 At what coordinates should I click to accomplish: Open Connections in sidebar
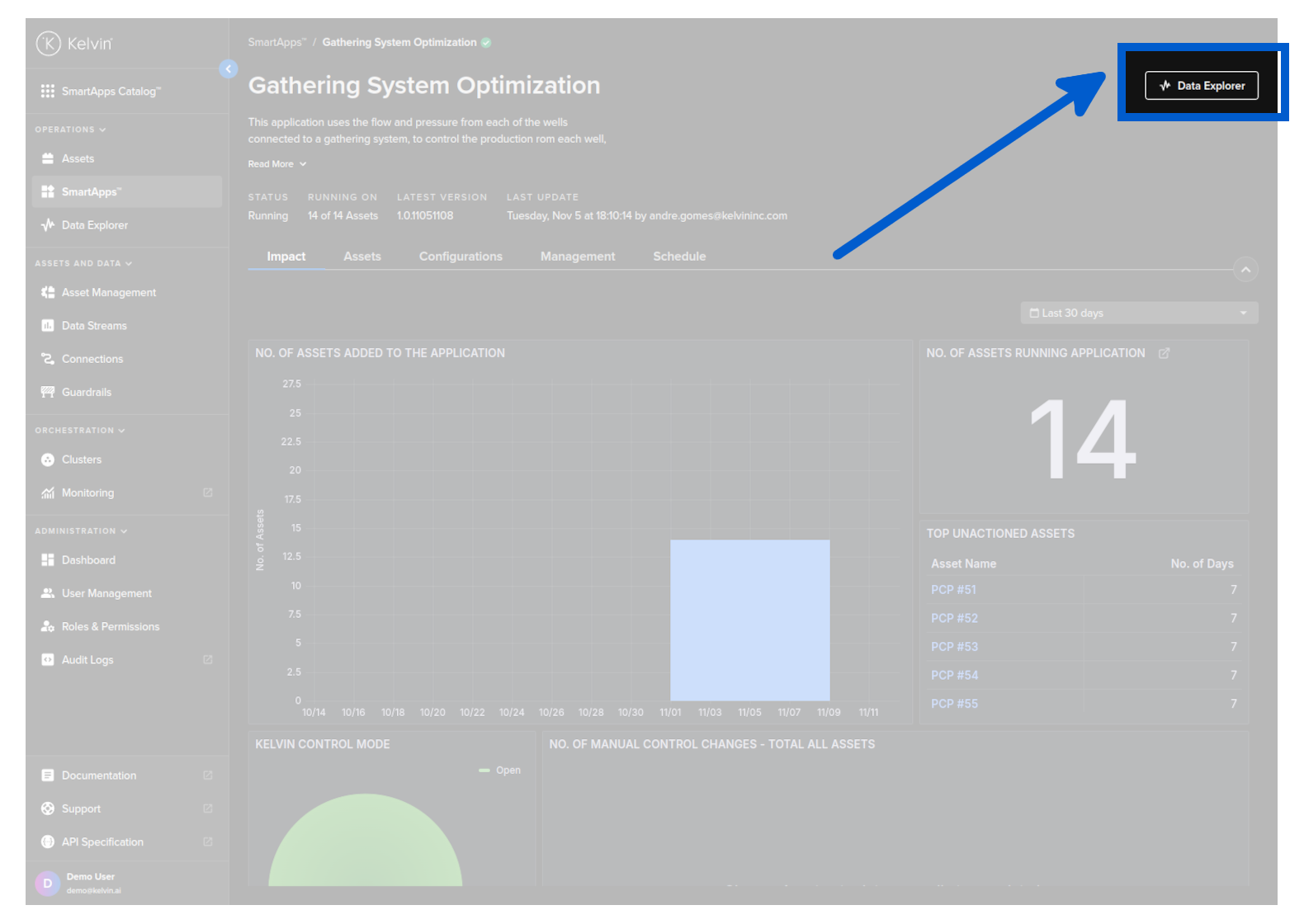click(92, 359)
